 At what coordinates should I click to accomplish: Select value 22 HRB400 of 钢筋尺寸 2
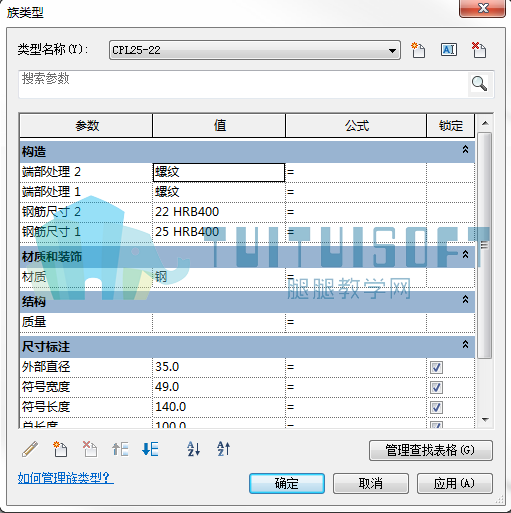tap(219, 212)
